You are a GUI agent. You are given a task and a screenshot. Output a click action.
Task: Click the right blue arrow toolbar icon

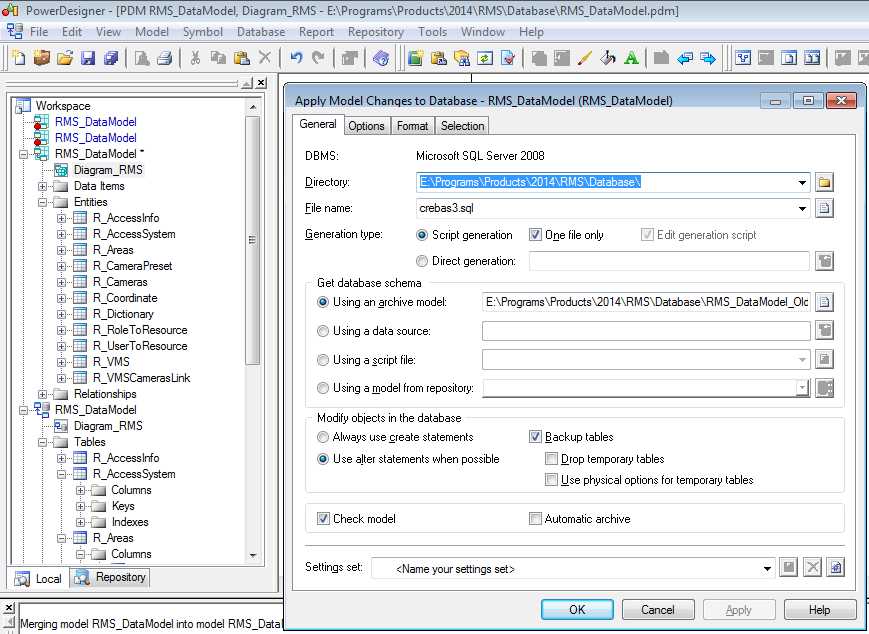coord(708,58)
